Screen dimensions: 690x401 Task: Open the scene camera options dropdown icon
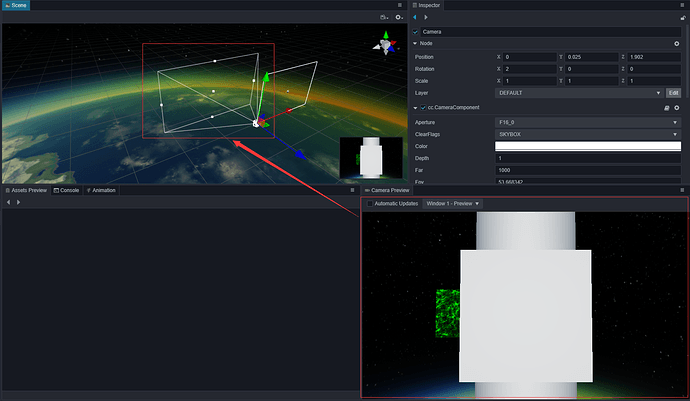point(384,17)
